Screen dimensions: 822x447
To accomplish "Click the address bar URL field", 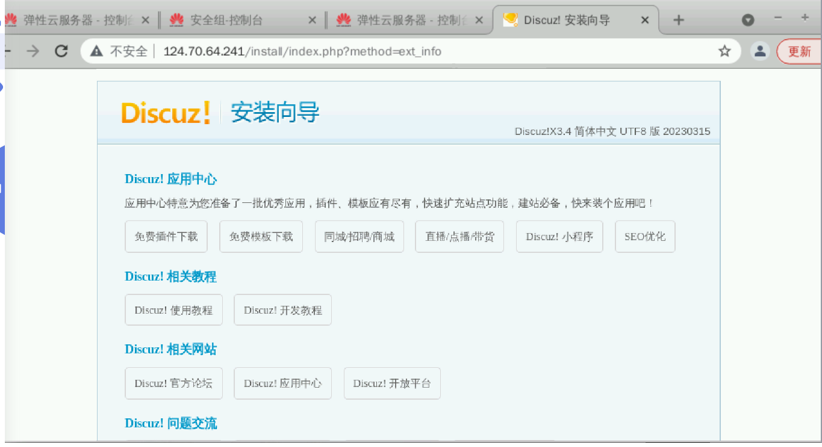I will 400,51.
